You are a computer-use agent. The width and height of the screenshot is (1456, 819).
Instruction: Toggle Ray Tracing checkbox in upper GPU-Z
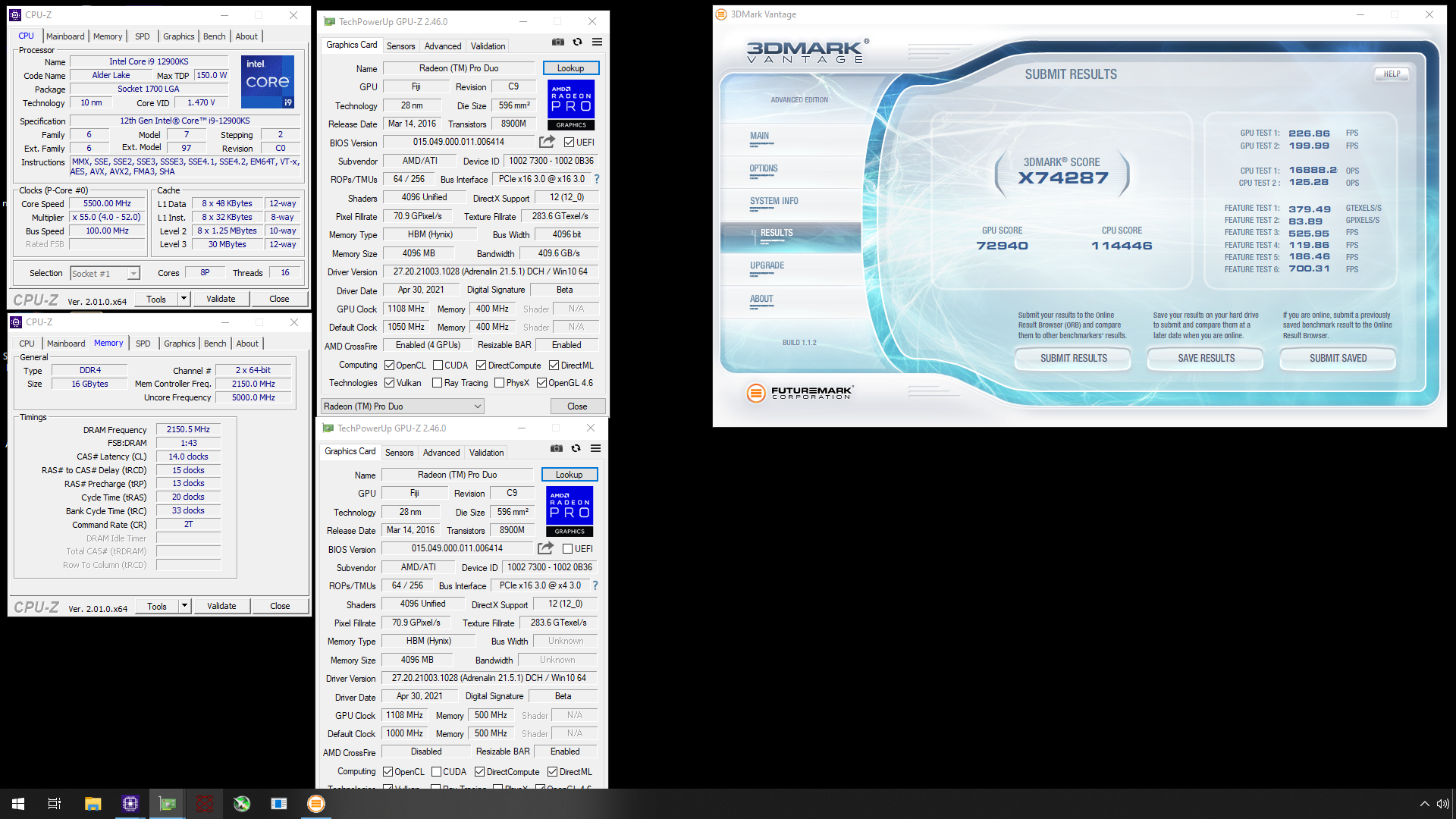coord(437,383)
